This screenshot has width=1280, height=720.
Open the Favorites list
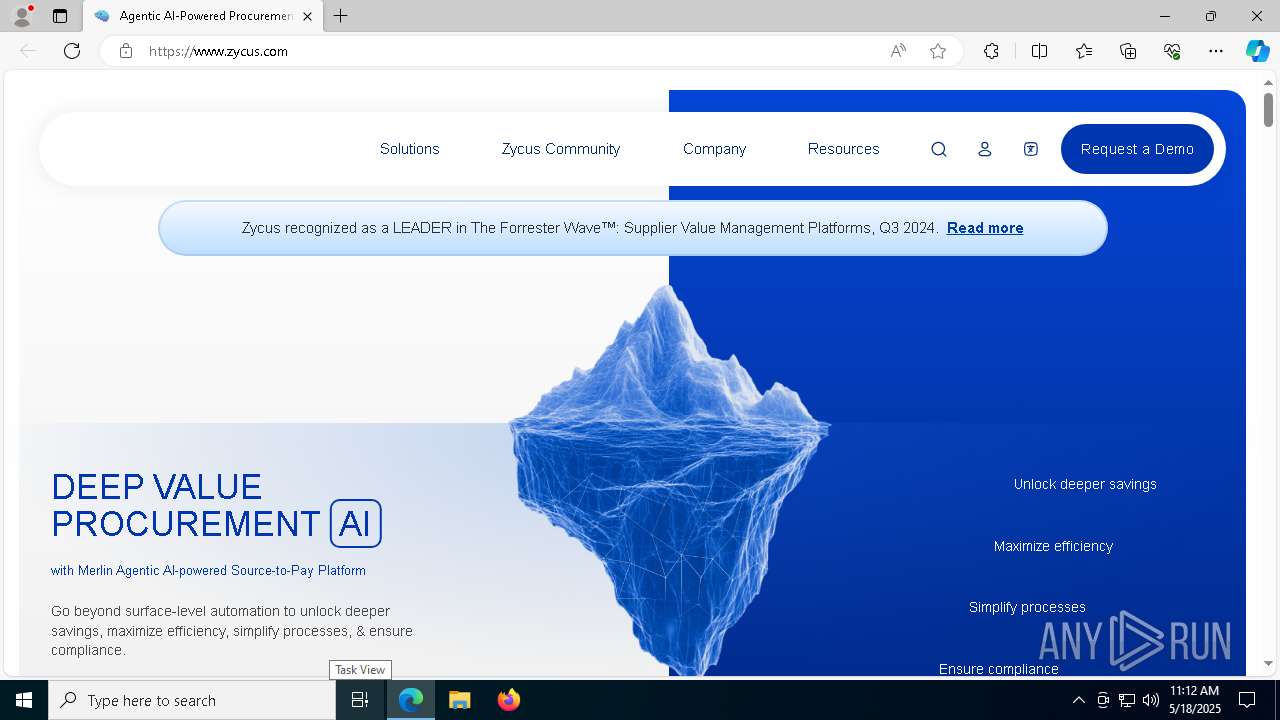tap(1084, 51)
